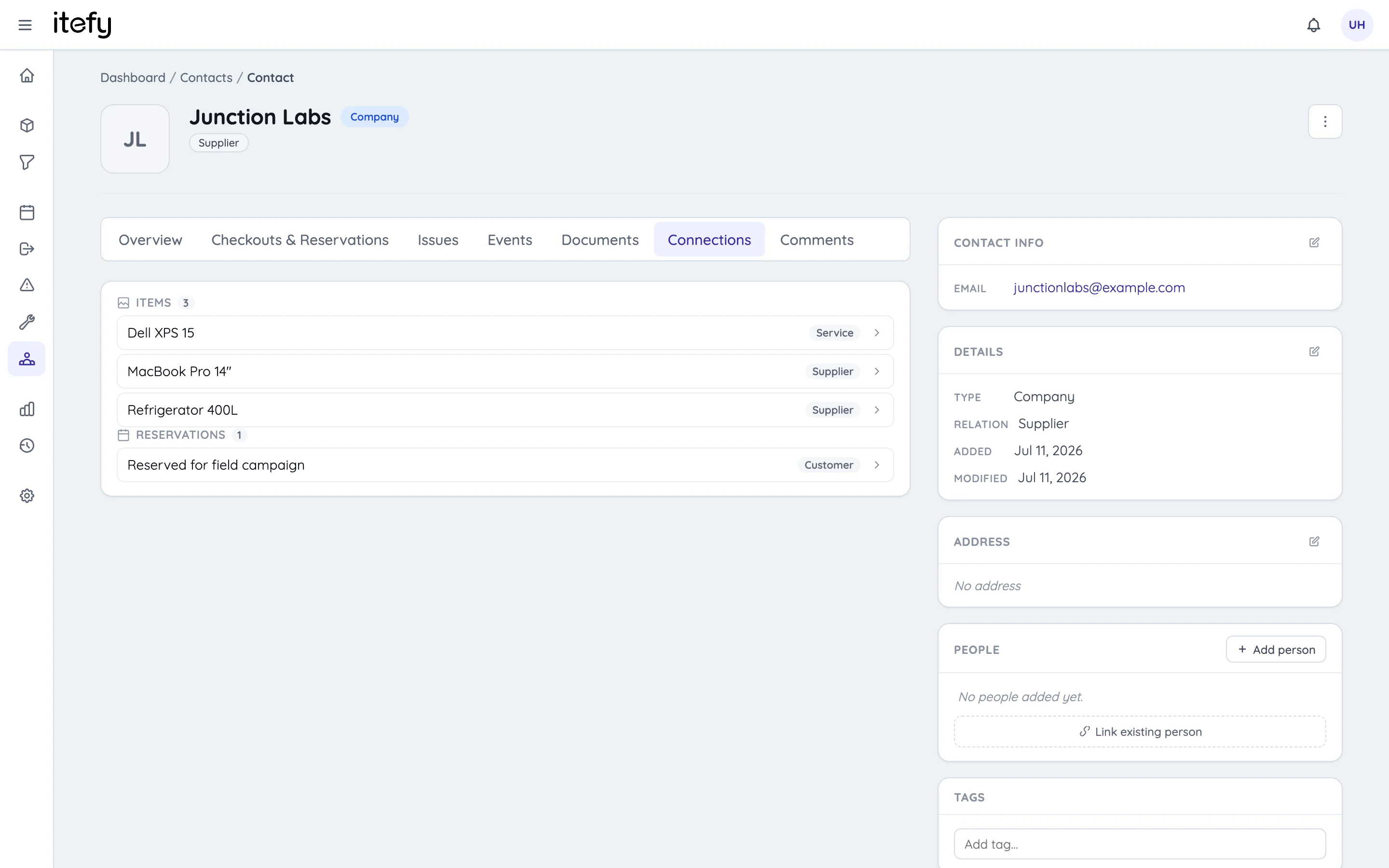Viewport: 1389px width, 868px height.
Task: Focus the Add tag input field
Action: pos(1140,844)
